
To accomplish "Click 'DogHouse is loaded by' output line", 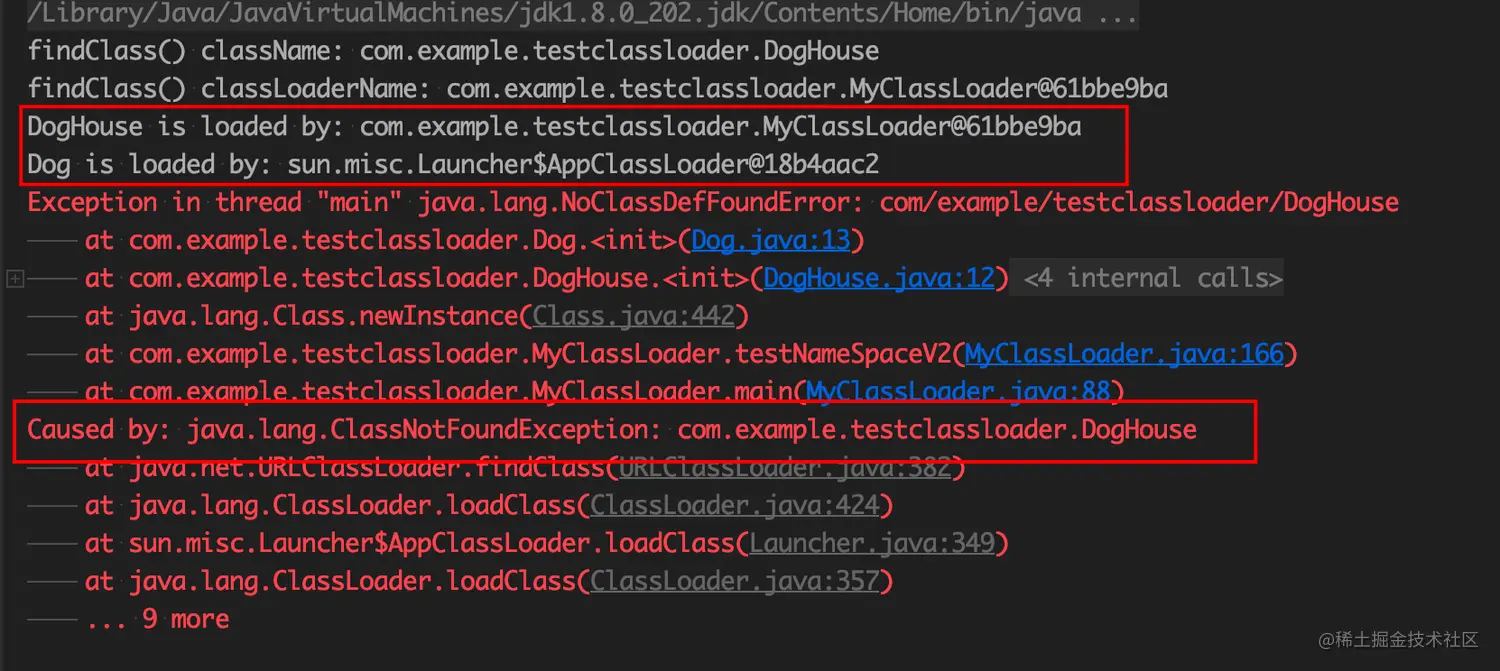I will (x=554, y=127).
